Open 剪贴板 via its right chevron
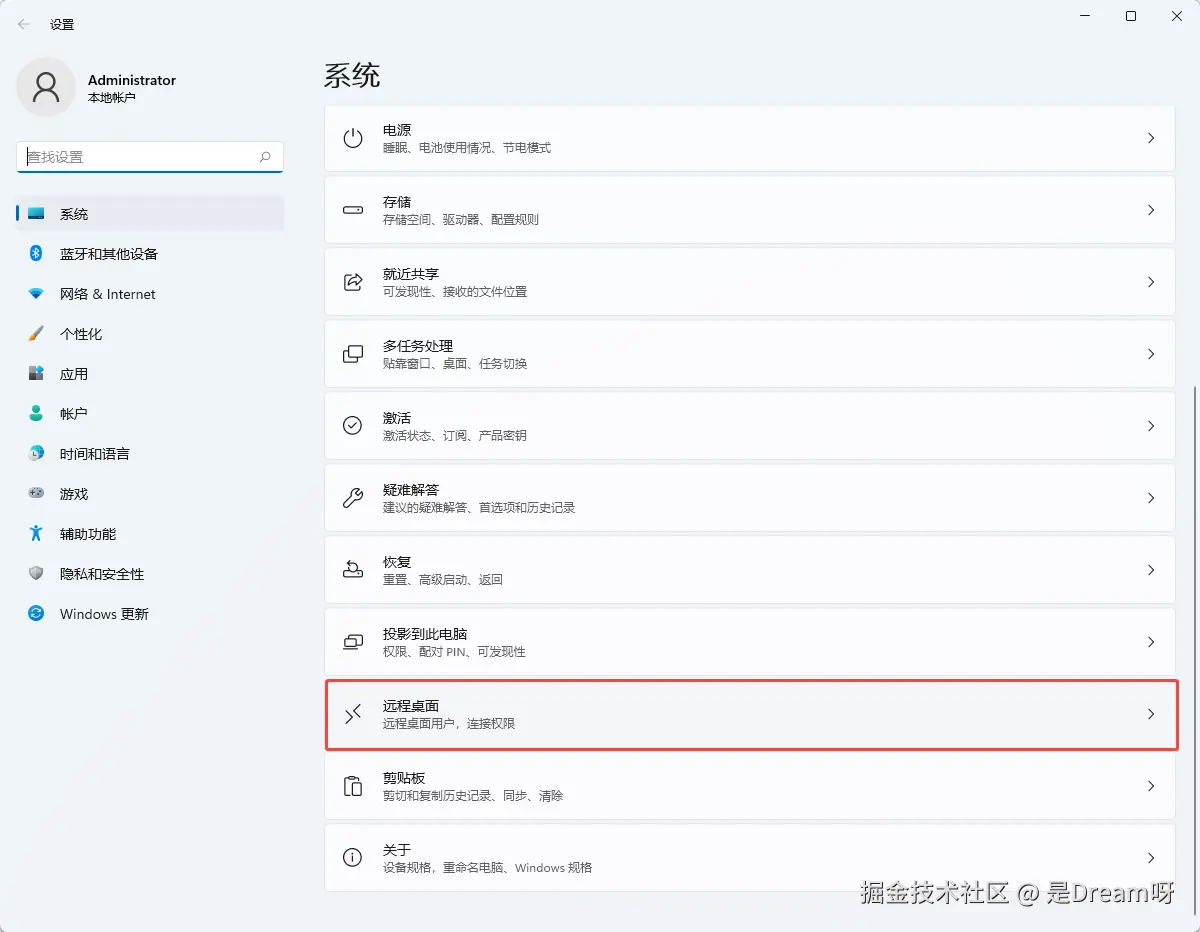Screen dimensions: 1200x932 click(1151, 786)
